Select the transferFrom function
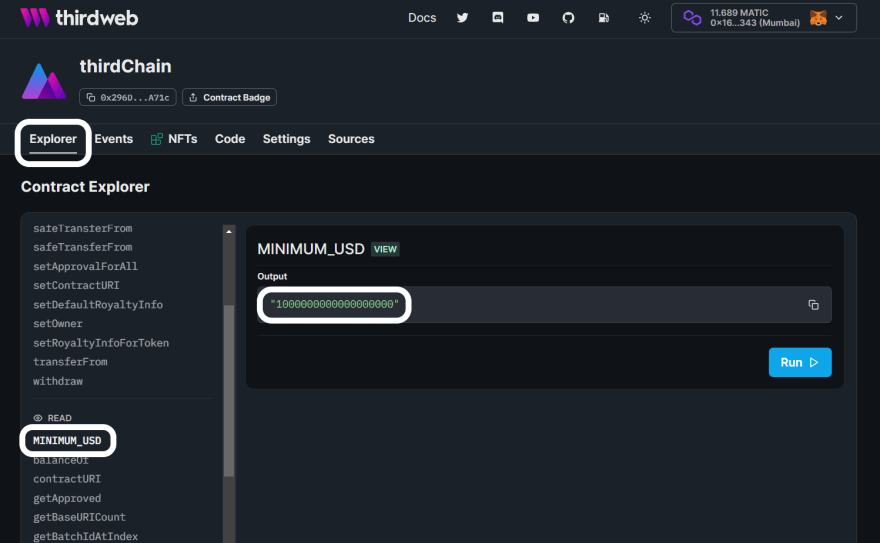880x543 pixels. (x=70, y=362)
